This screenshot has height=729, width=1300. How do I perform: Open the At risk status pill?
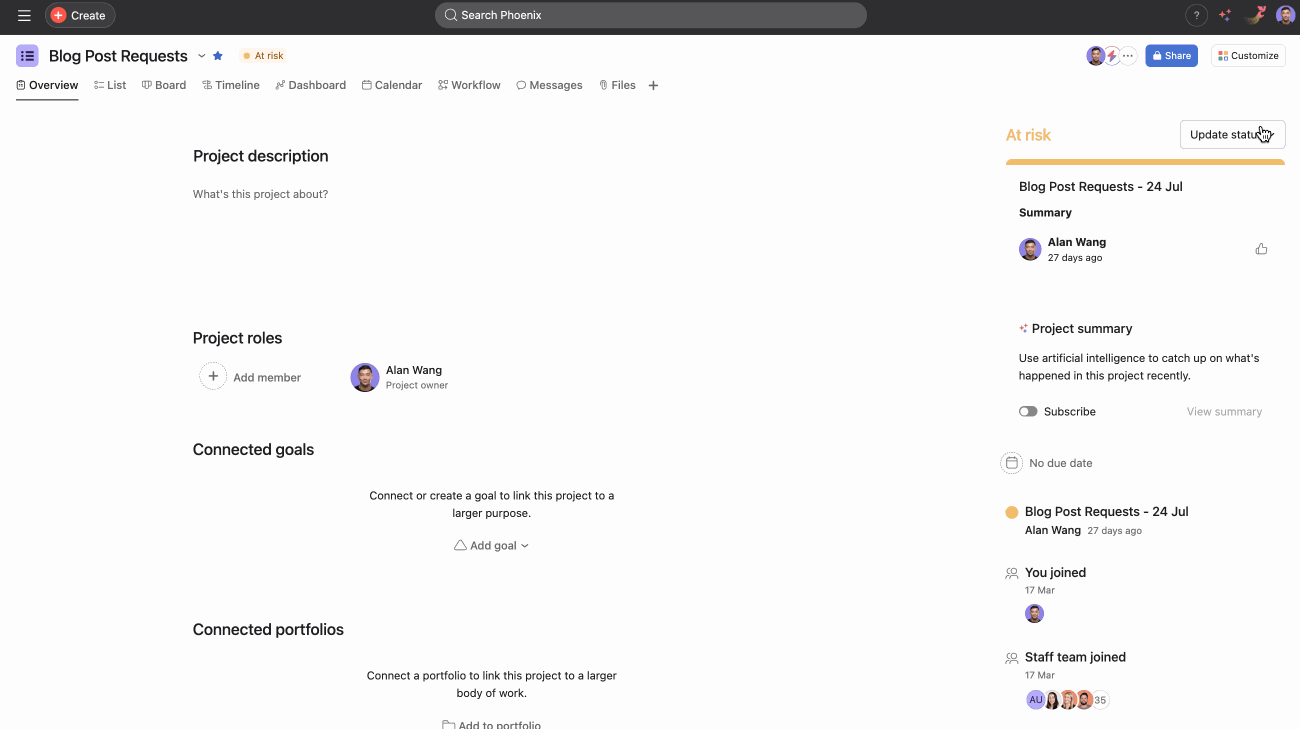(263, 56)
